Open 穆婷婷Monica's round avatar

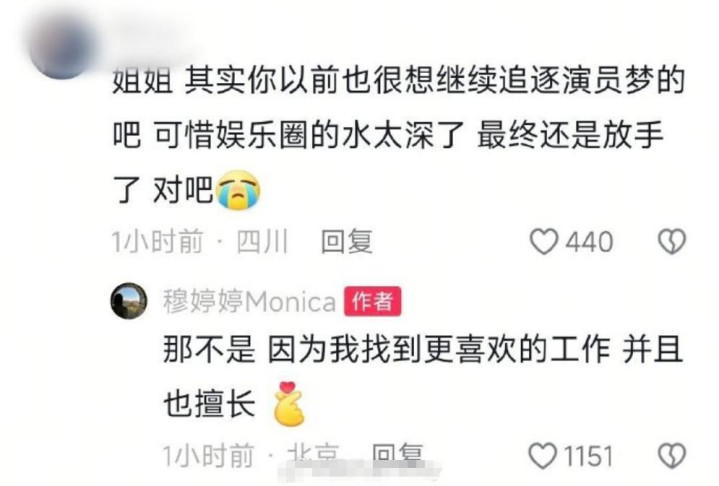click(x=129, y=301)
